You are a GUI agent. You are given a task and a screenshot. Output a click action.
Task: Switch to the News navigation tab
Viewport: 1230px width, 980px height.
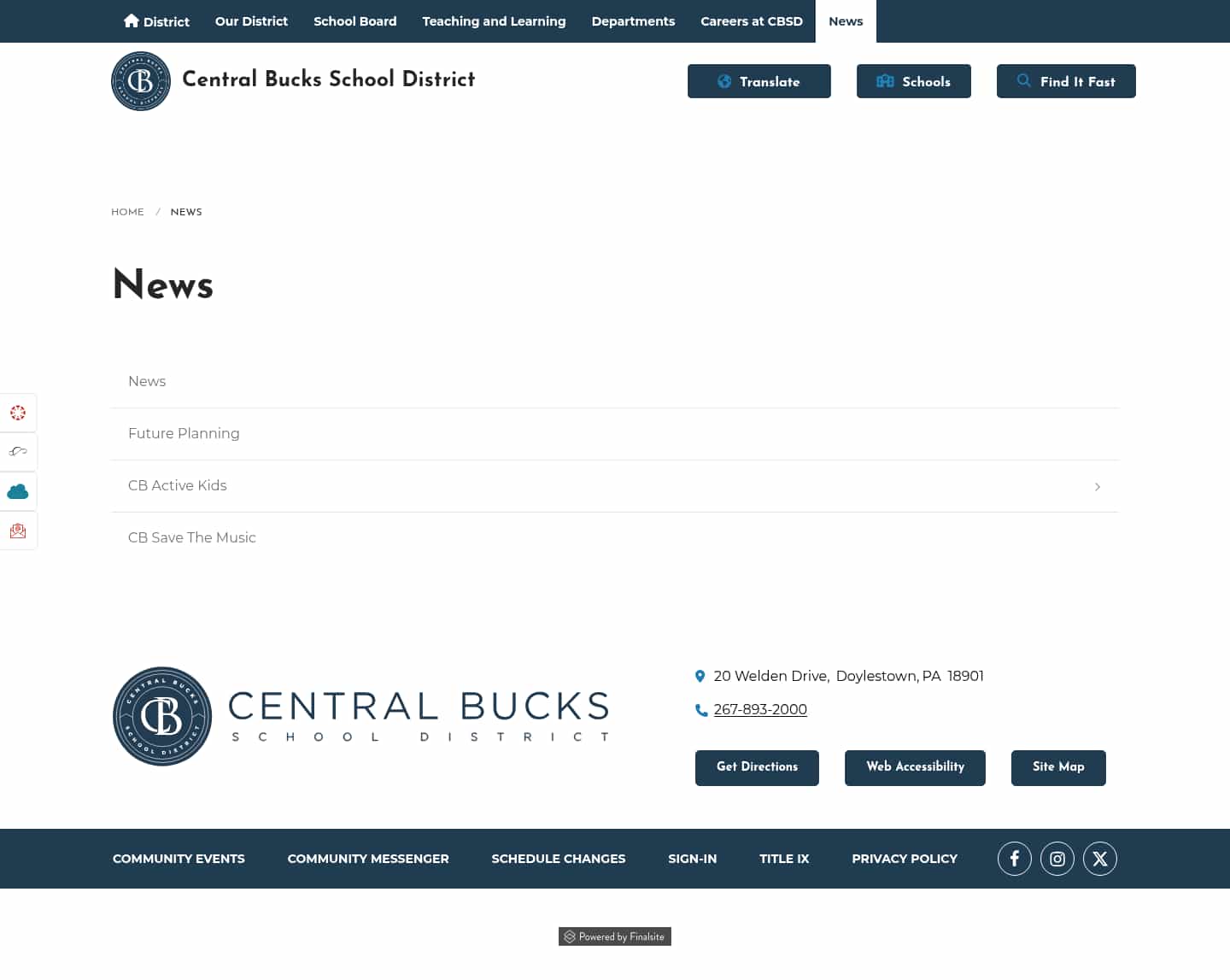coord(845,21)
